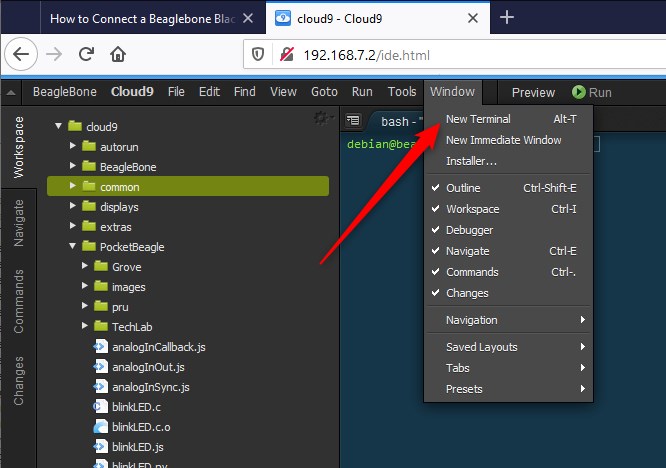Click the browser reload icon
Screen dimensions: 666x468
click(x=87, y=54)
